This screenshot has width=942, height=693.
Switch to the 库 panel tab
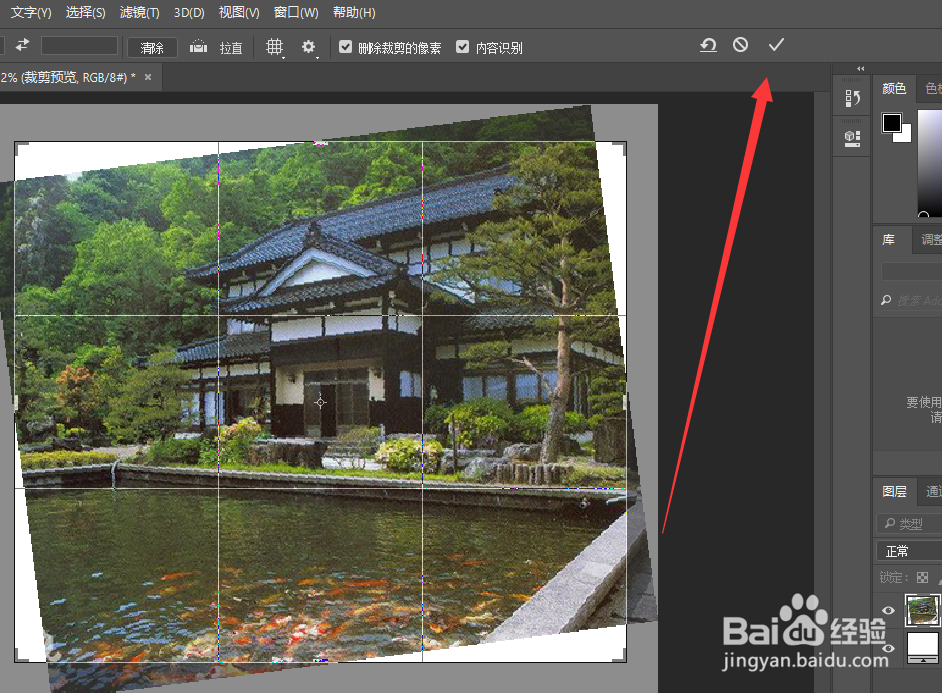point(889,240)
